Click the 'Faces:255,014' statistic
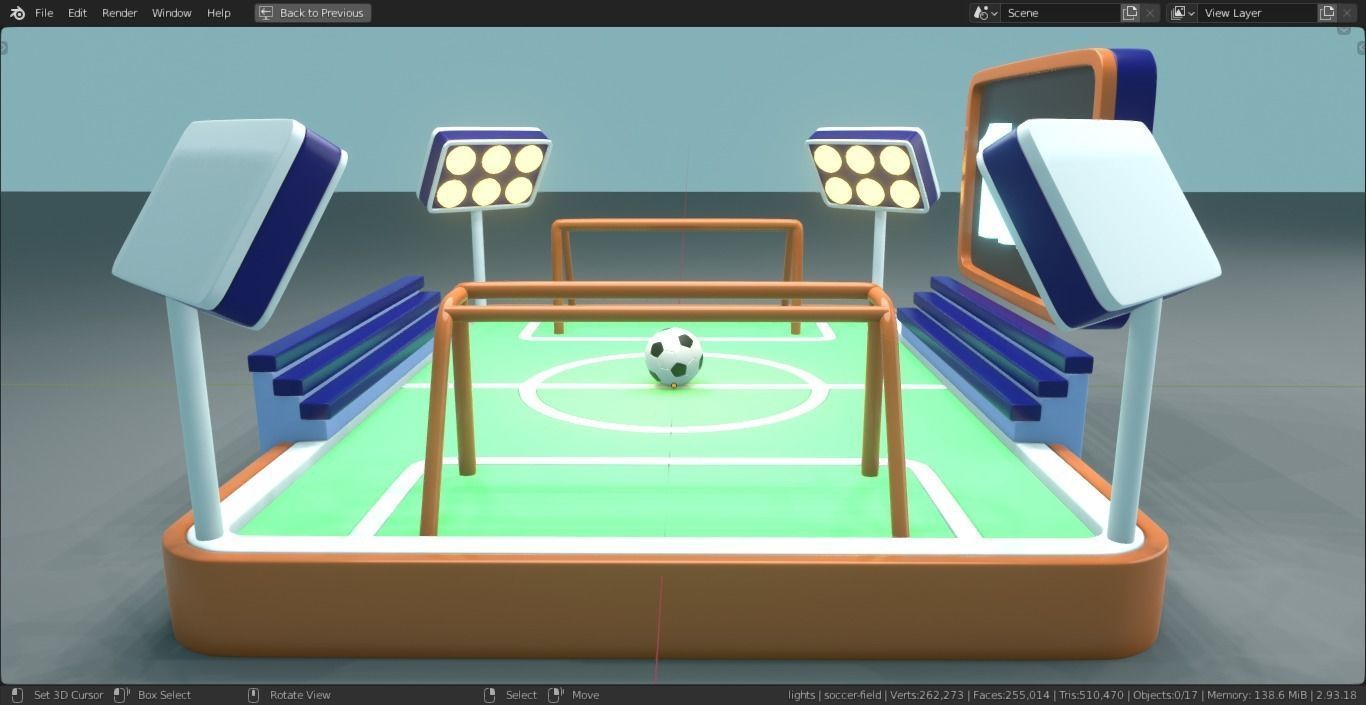Viewport: 1366px width, 705px height. (1012, 695)
